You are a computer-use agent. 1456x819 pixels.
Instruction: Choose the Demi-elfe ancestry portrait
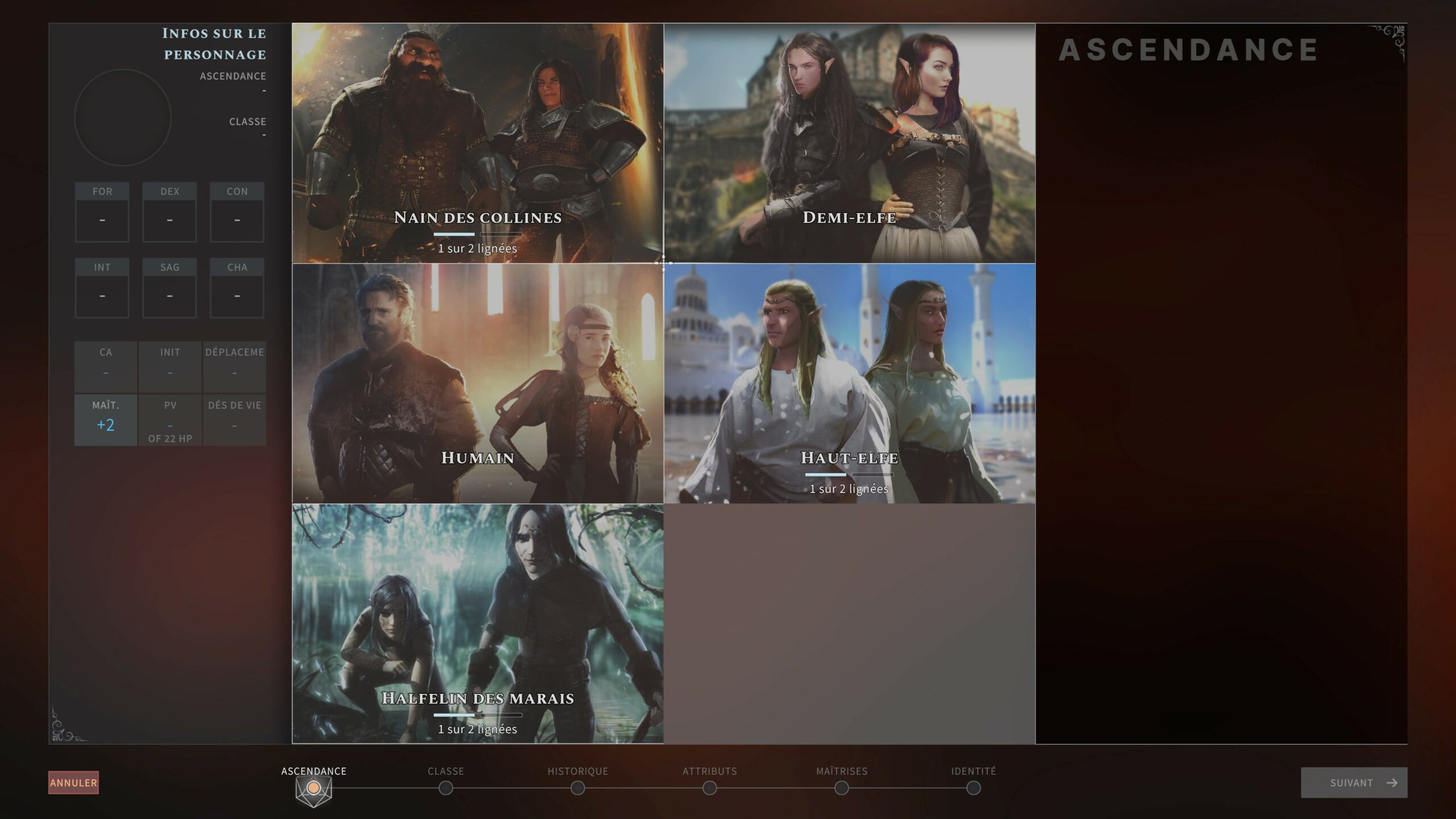(x=849, y=142)
